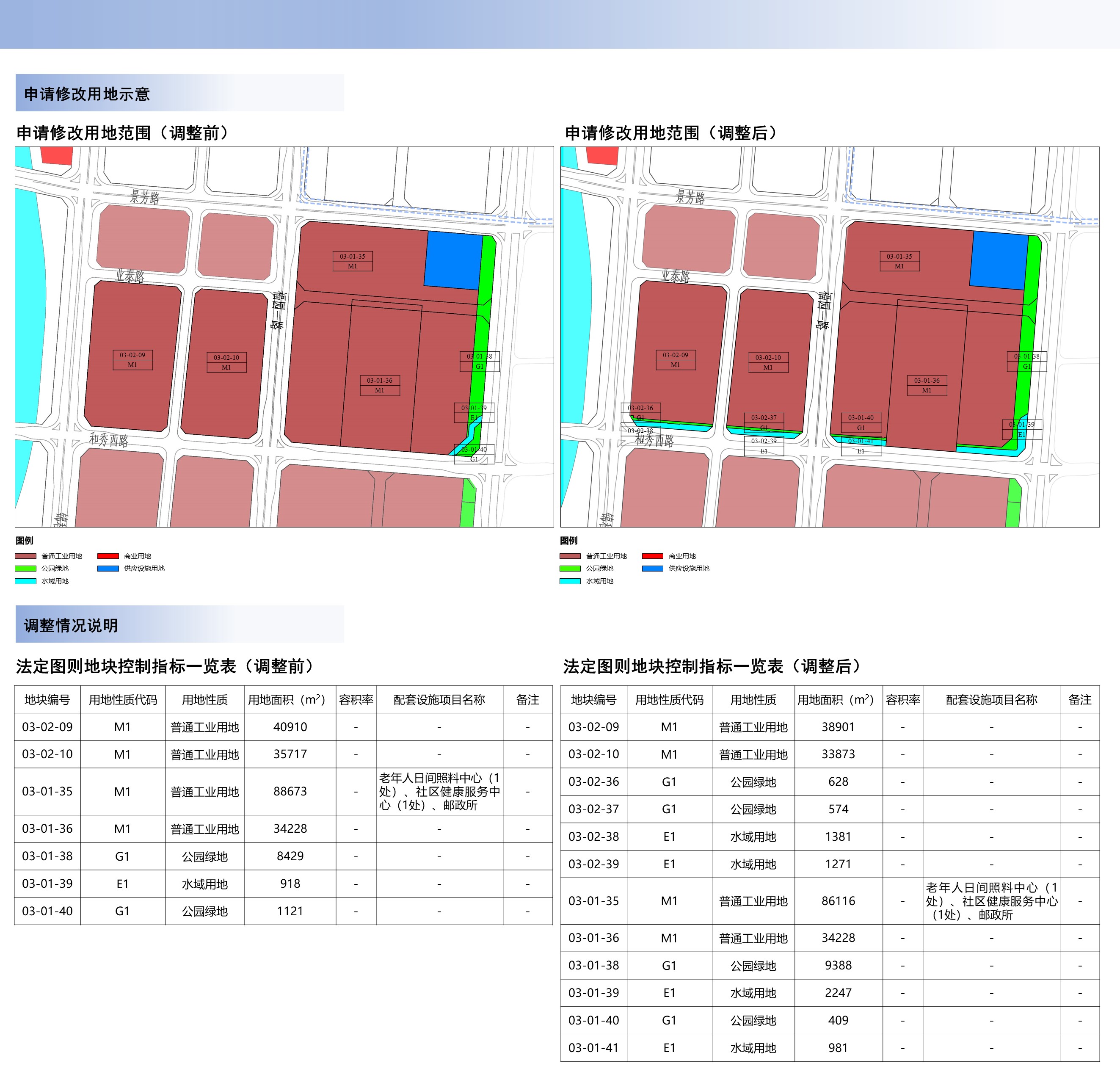Click the 03-02-37 parcel label in right map
The image size is (1120, 1088).
(764, 418)
